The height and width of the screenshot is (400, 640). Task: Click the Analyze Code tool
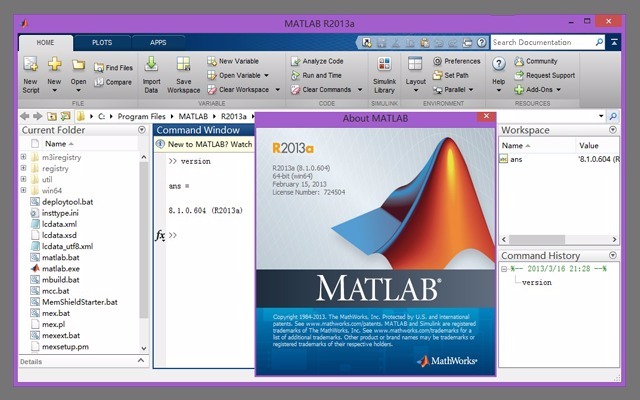pos(316,61)
